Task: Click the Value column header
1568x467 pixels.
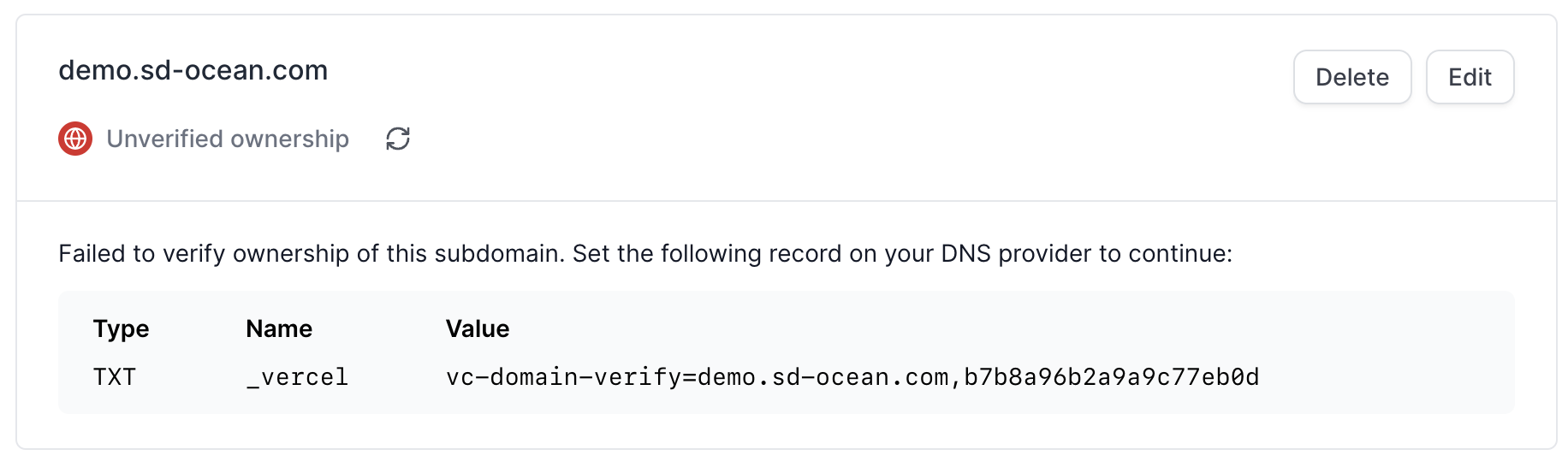Action: pos(478,328)
